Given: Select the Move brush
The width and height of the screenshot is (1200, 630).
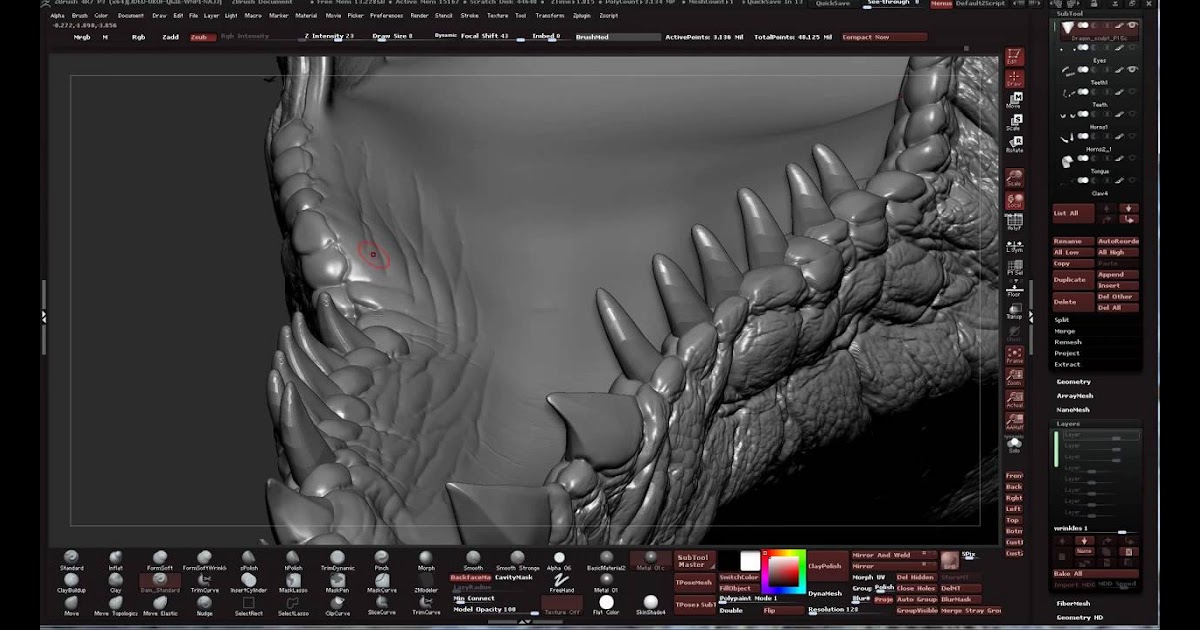Looking at the screenshot, I should [71, 605].
